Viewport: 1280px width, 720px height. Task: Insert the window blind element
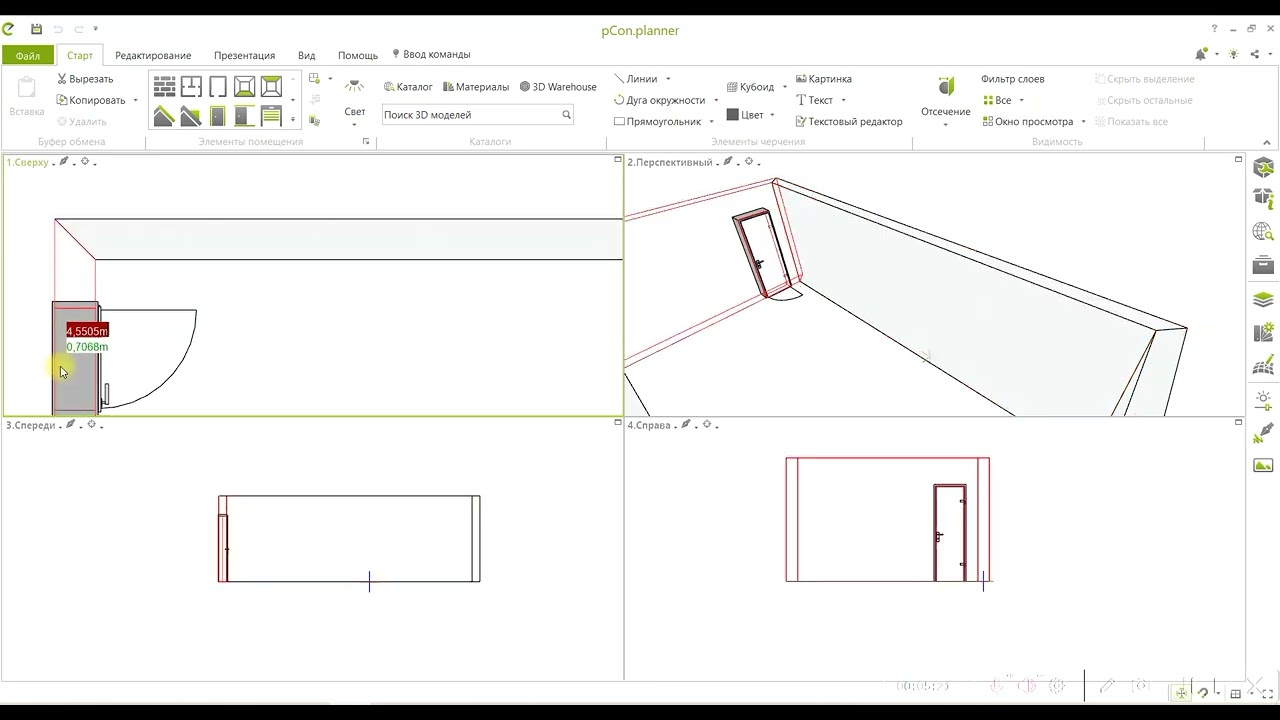pos(271,116)
